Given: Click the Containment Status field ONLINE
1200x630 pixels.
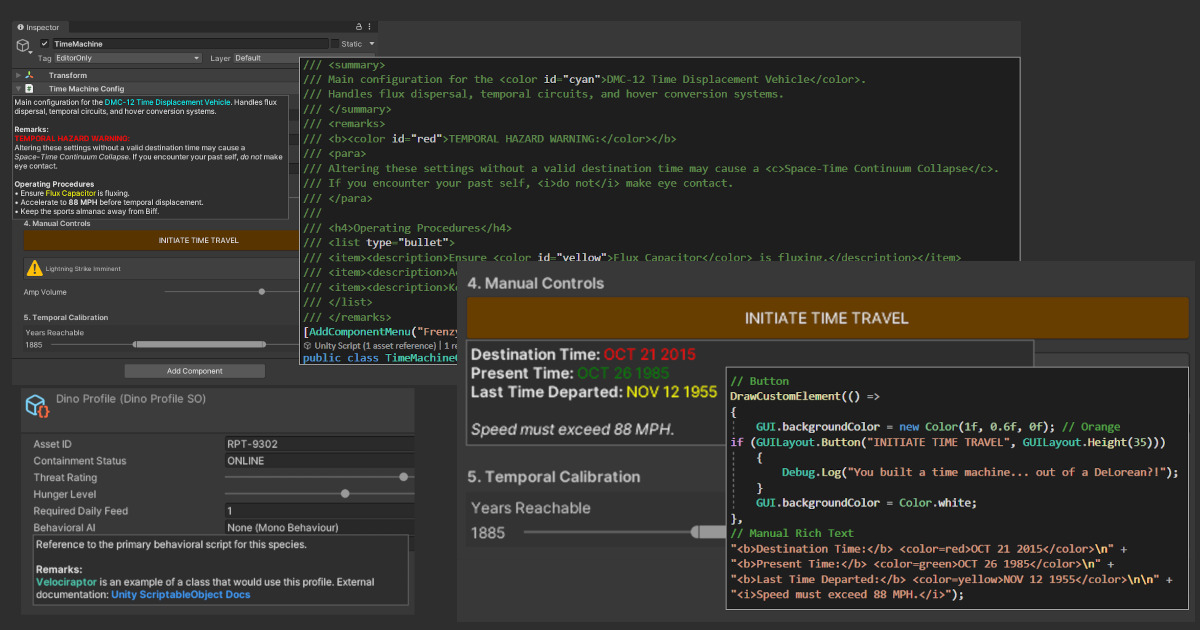Looking at the screenshot, I should tap(320, 461).
